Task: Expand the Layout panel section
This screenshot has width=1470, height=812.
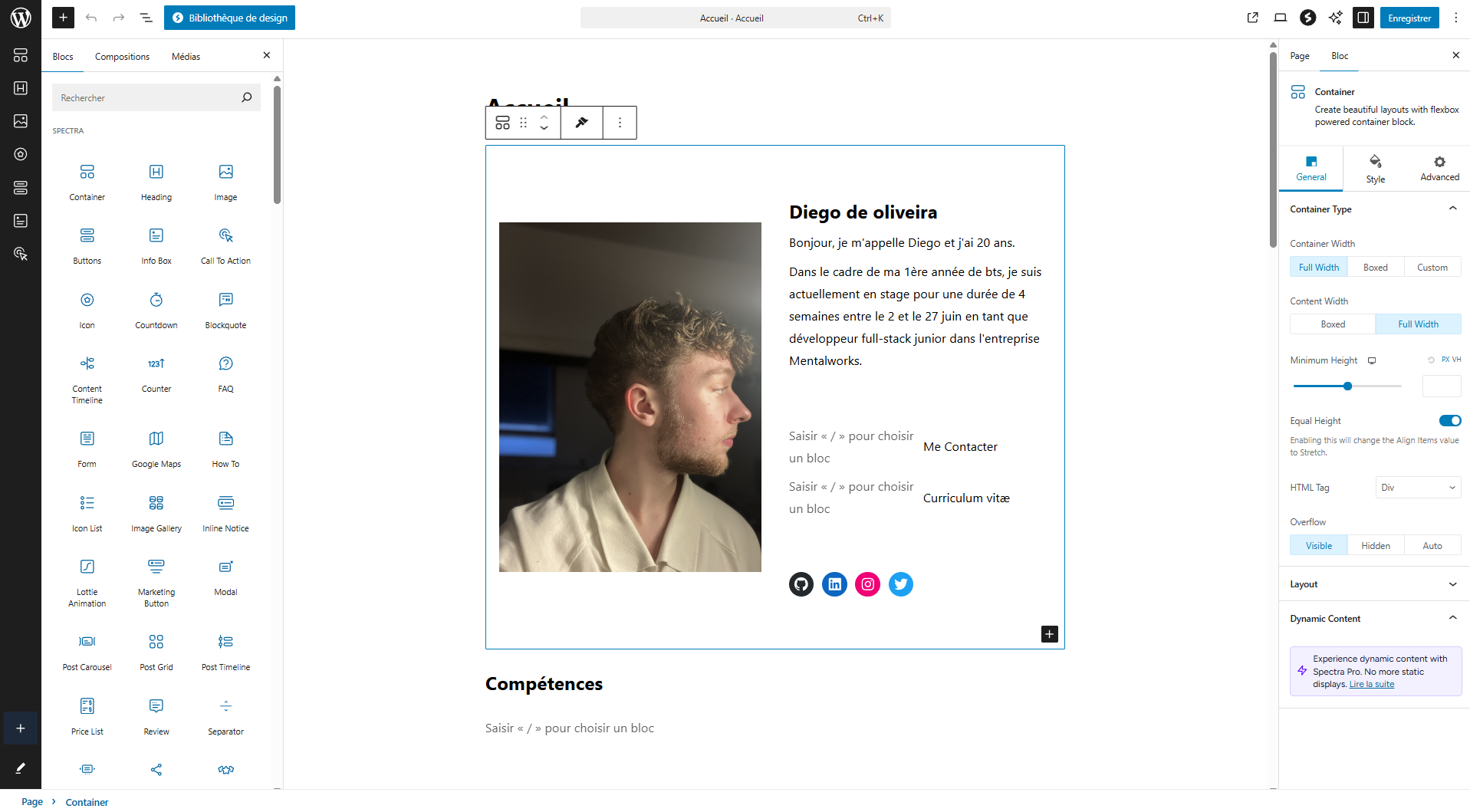Action: coord(1374,584)
